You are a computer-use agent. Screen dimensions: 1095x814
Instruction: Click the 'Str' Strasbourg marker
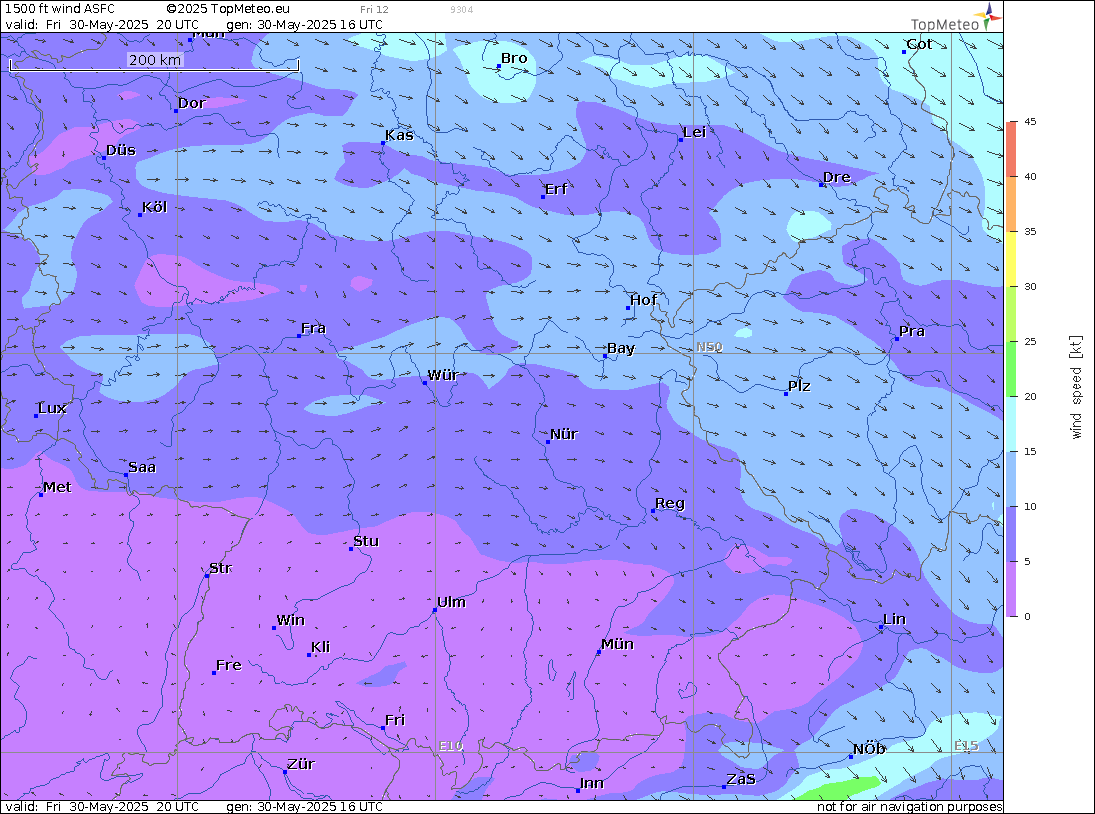207,576
